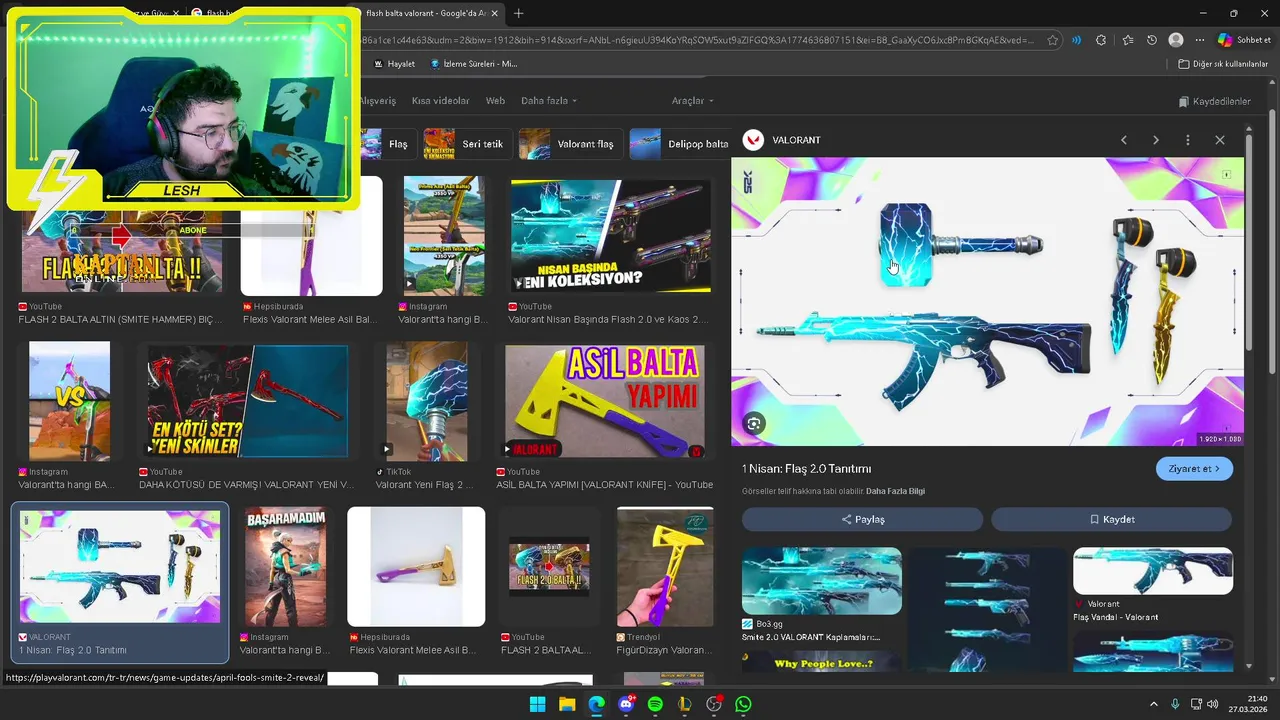The height and width of the screenshot is (720, 1280).
Task: Select the Seri tetik filter chip
Action: pyautogui.click(x=467, y=144)
